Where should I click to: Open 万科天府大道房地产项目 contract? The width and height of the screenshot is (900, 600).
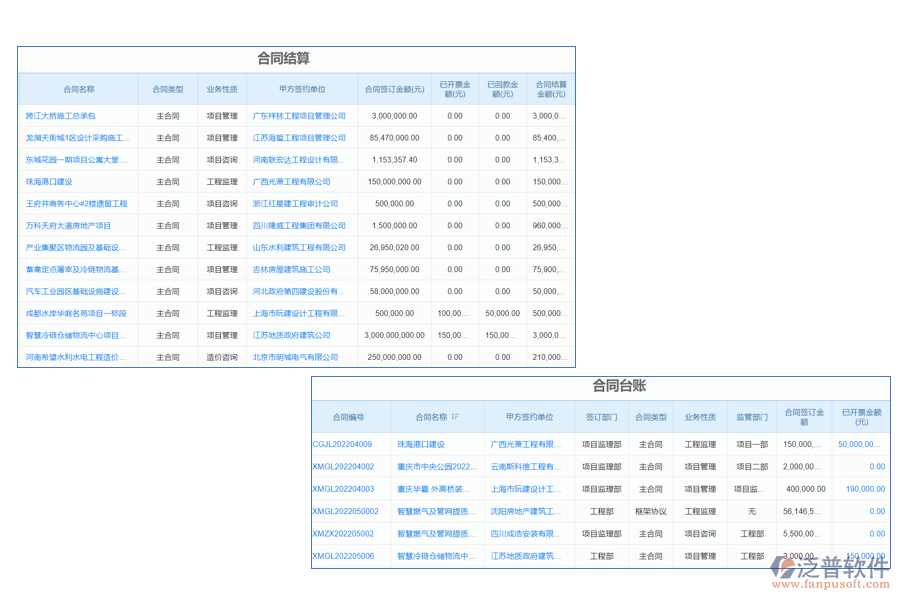click(68, 226)
